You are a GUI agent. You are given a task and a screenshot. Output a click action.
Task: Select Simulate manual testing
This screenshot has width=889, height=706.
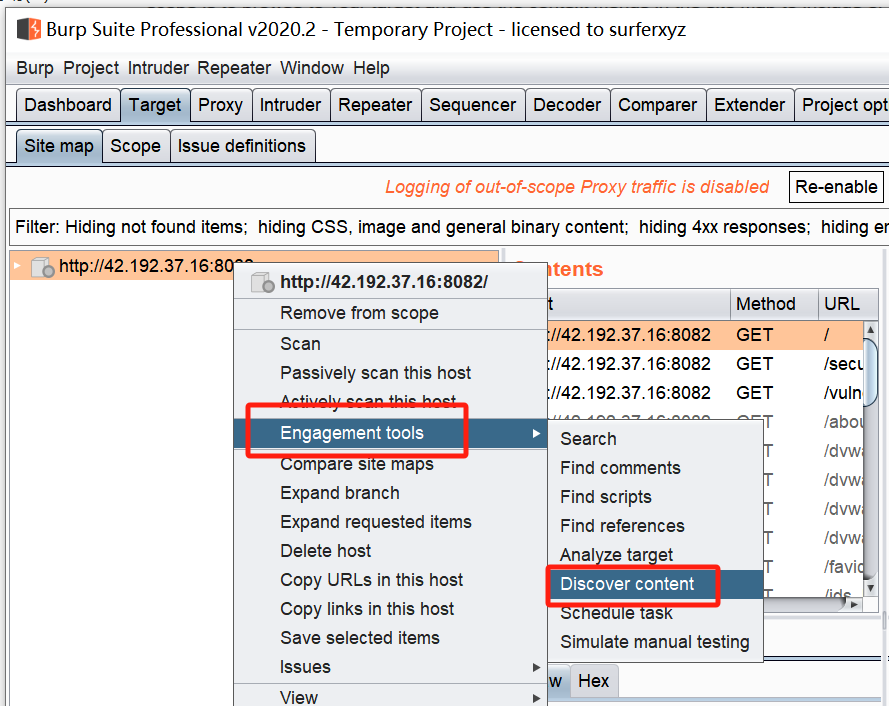point(655,642)
